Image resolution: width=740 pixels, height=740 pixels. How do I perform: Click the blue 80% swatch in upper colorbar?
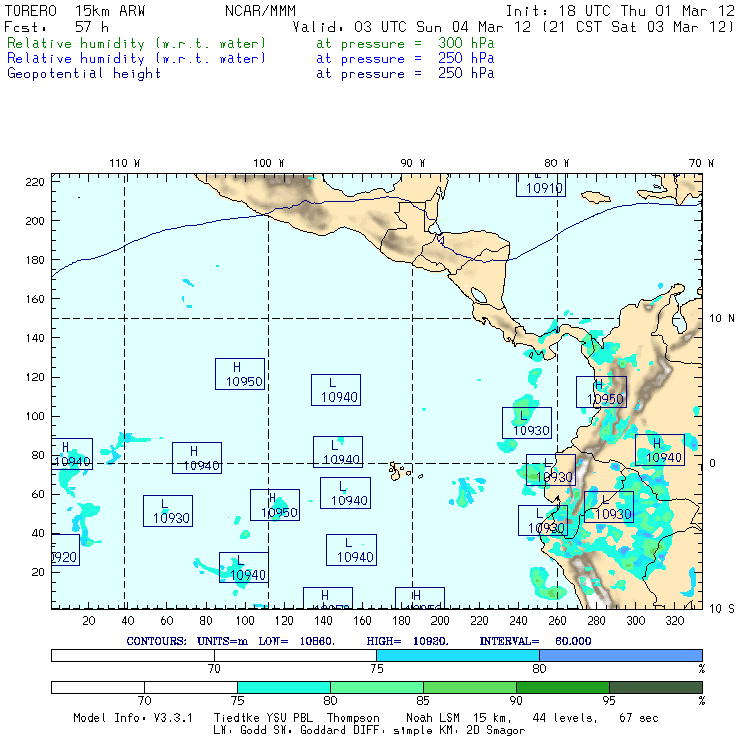(x=620, y=654)
